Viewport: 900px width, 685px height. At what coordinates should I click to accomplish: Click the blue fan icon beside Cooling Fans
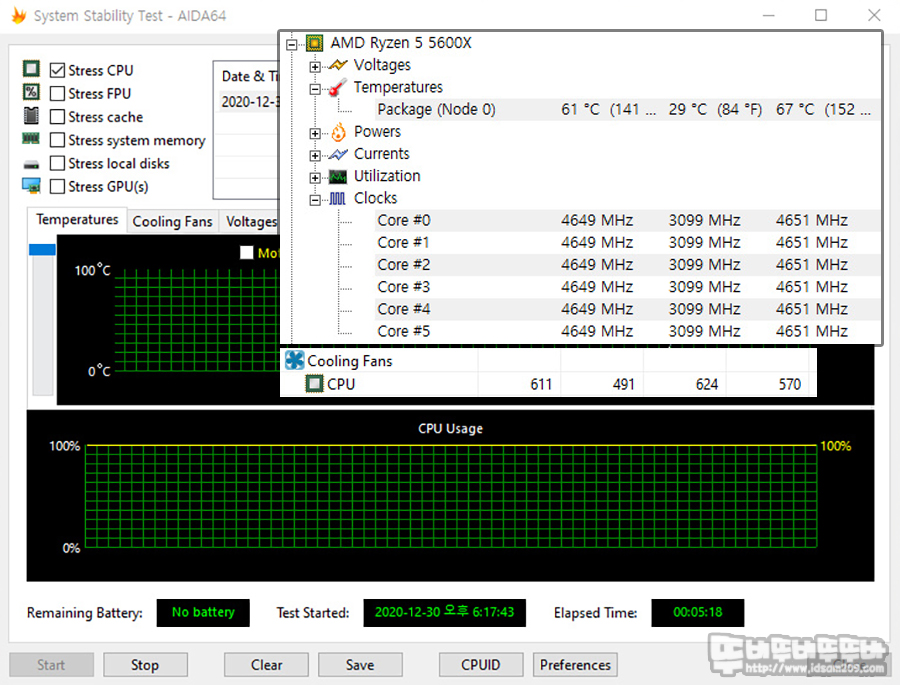pos(294,361)
